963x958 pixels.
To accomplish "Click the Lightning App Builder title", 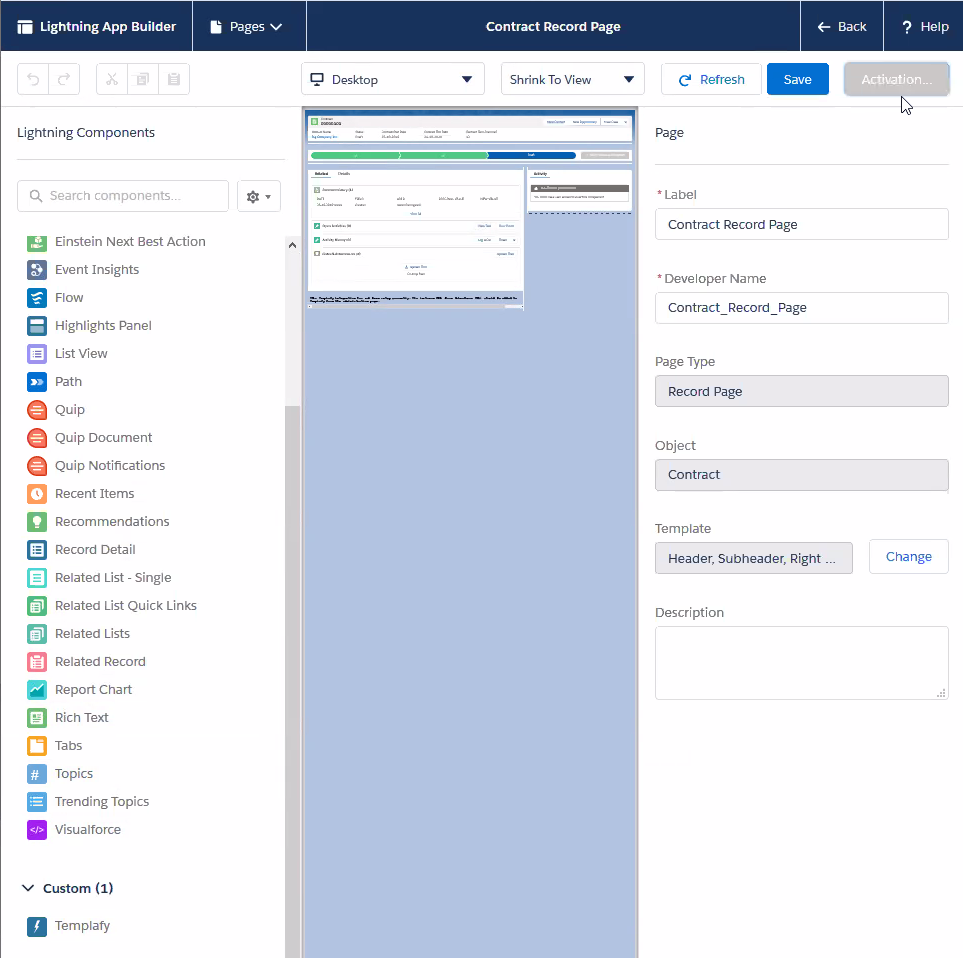I will 108,26.
